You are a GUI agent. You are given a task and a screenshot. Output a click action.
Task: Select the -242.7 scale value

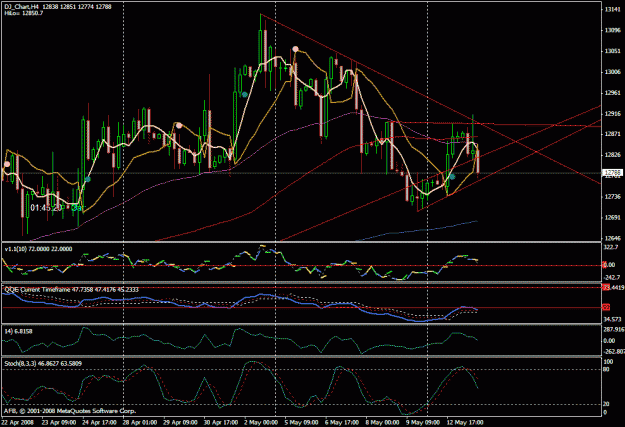611,277
